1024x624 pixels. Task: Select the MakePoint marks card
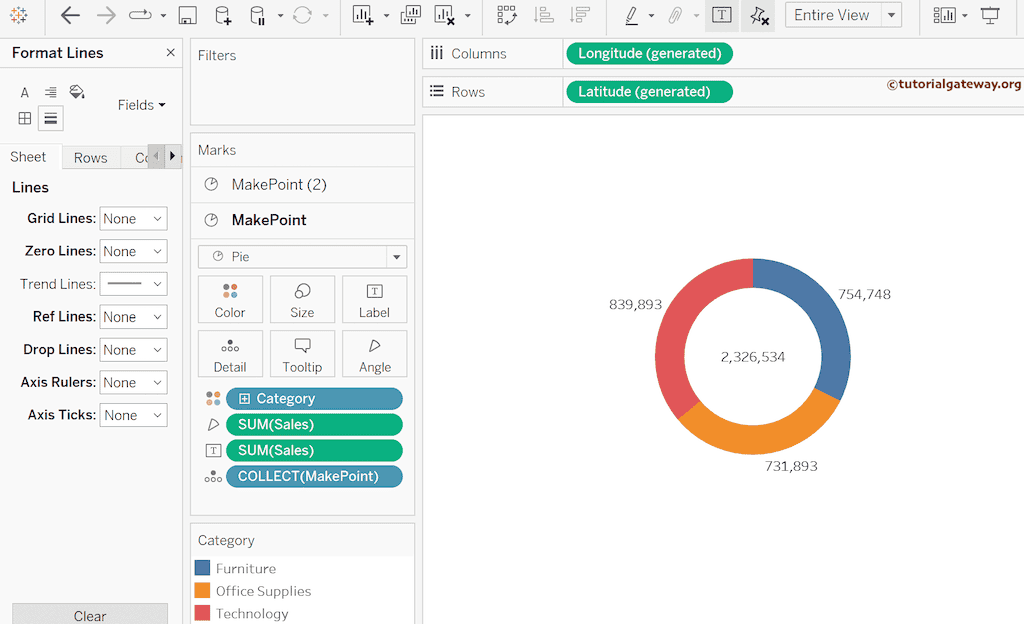coord(302,220)
